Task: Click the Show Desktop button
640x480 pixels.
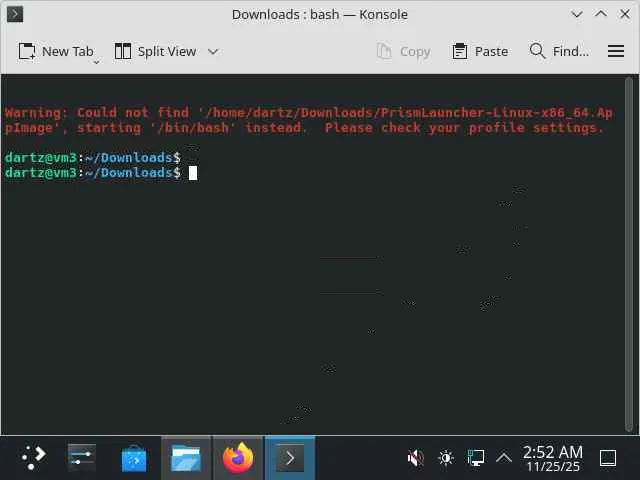Action: (608, 458)
